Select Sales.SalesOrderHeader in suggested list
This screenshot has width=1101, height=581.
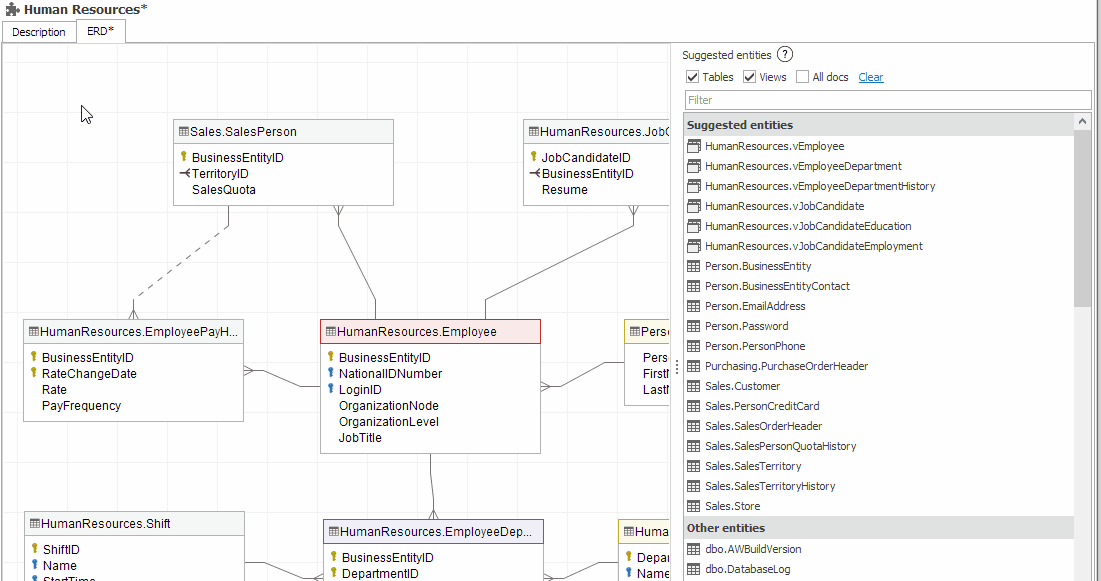tap(763, 426)
